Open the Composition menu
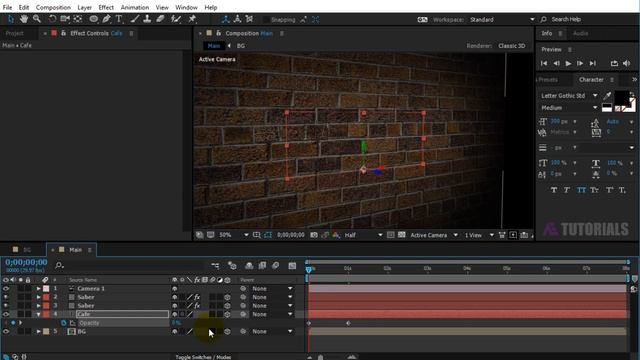Screen dimensions: 640x360 53,7
